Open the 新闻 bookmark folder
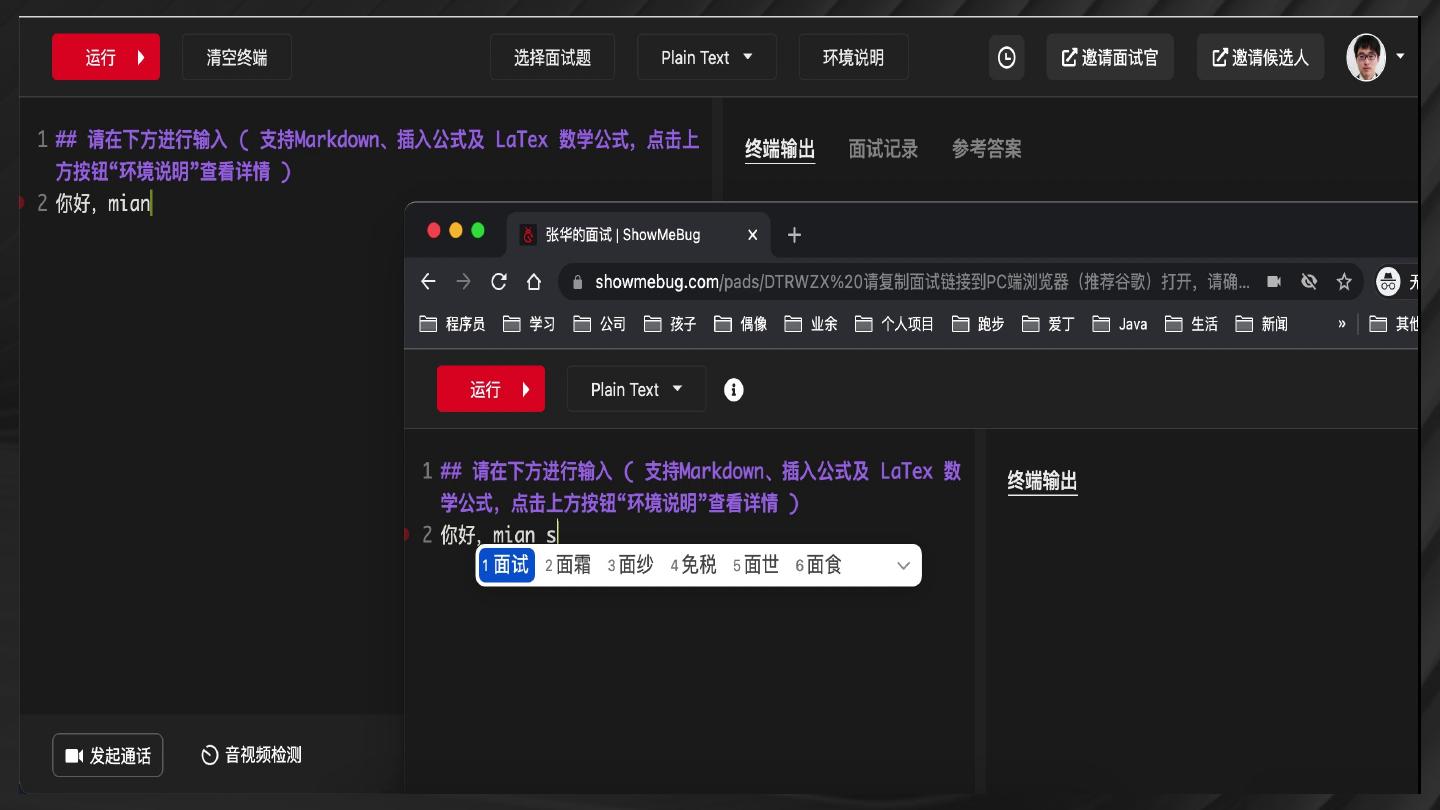1440x810 pixels. point(1261,324)
